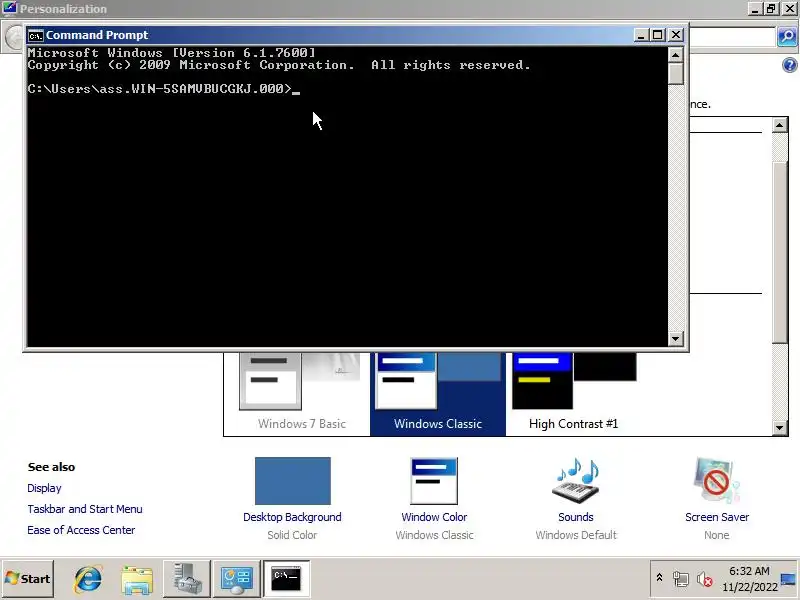800x600 pixels.
Task: Switch to Command Prompt taskbar button
Action: pos(286,579)
